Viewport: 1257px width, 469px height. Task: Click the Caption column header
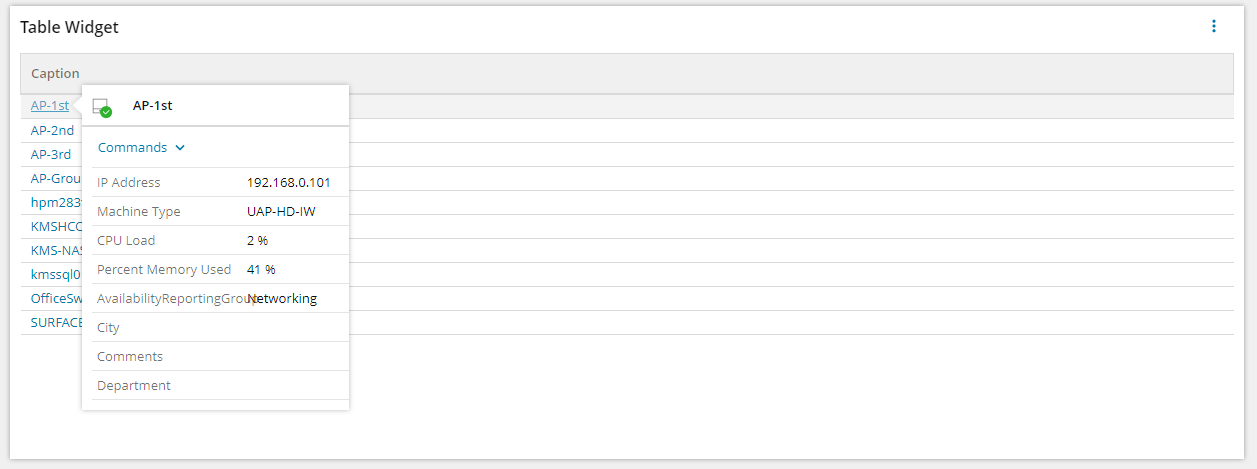55,73
